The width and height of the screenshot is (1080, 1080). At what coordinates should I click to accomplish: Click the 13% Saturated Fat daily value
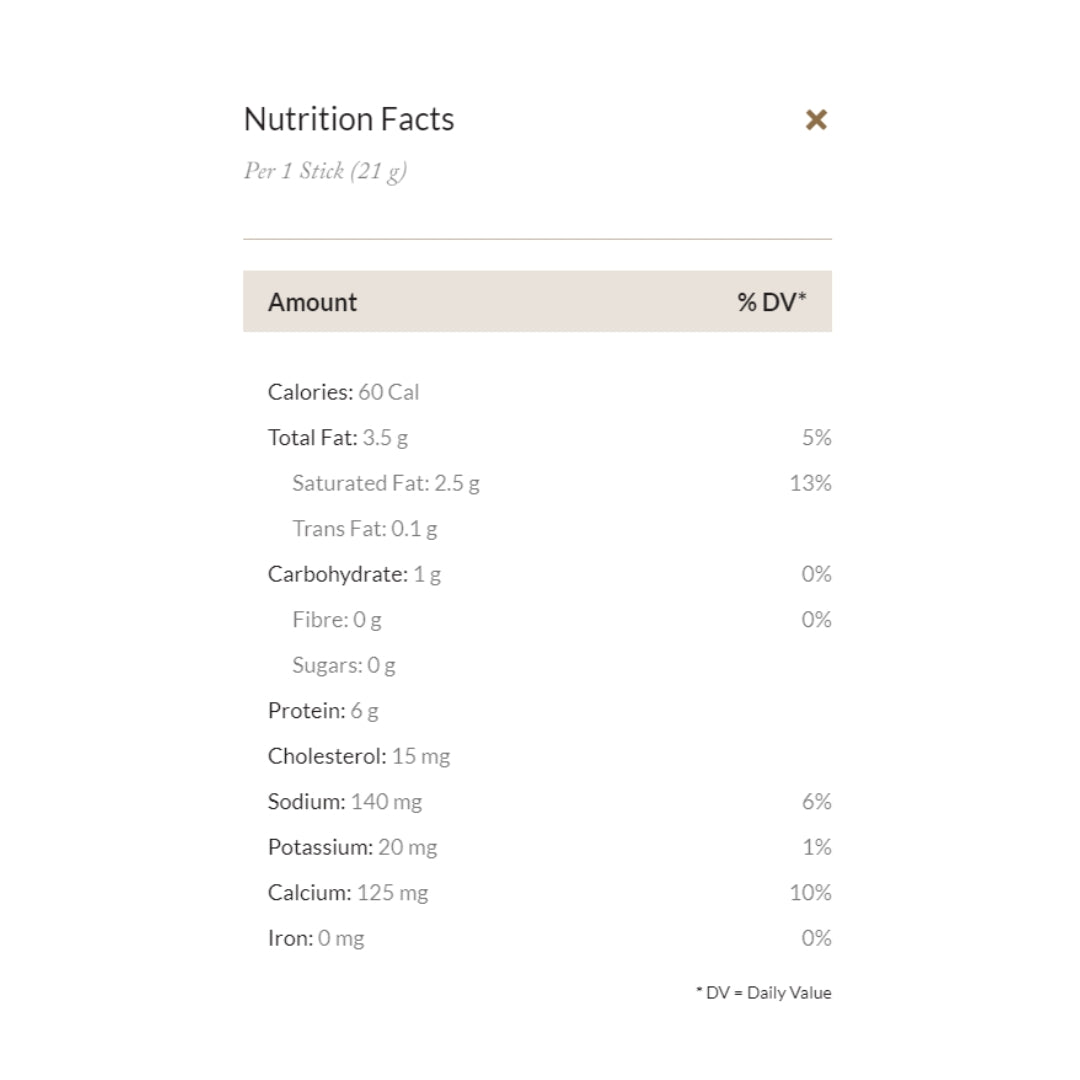(x=810, y=483)
